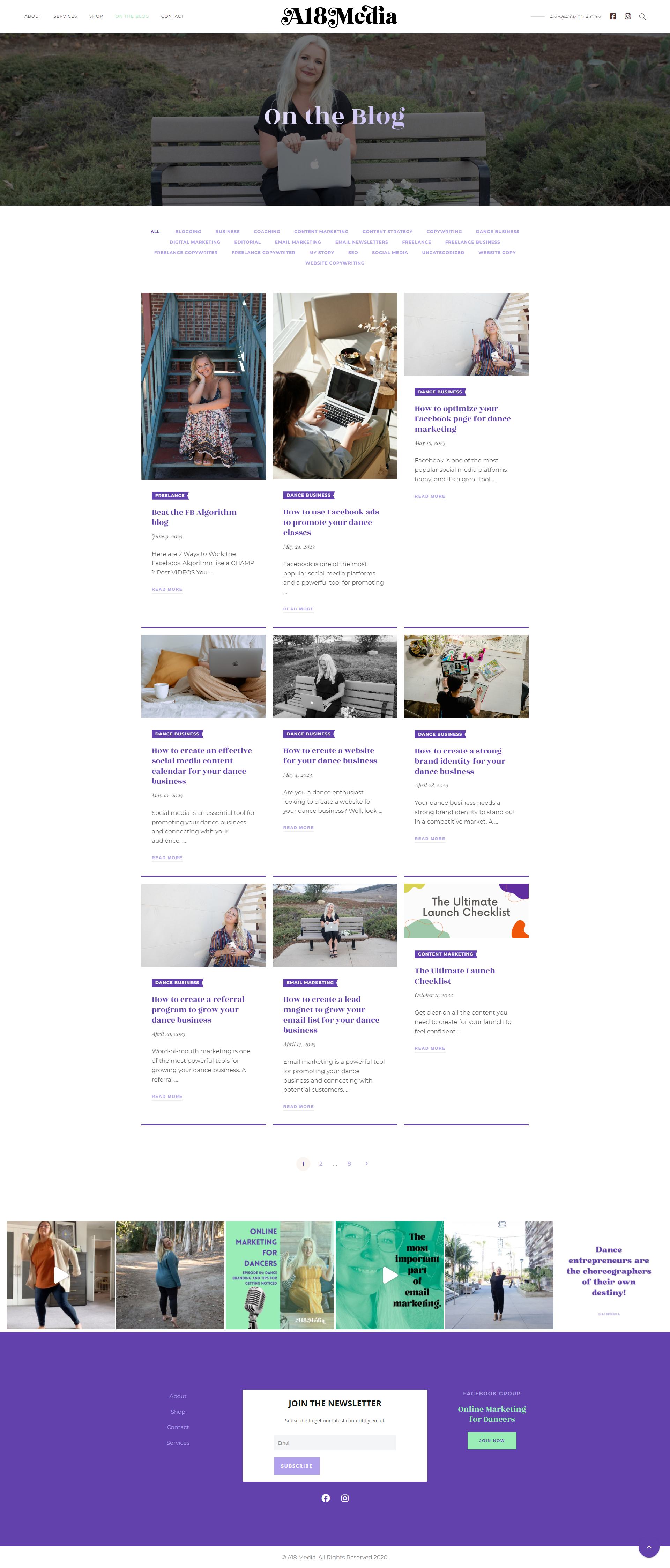Screen dimensions: 670x1568
Task: Click the Instagram icon in header
Action: pyautogui.click(x=627, y=16)
